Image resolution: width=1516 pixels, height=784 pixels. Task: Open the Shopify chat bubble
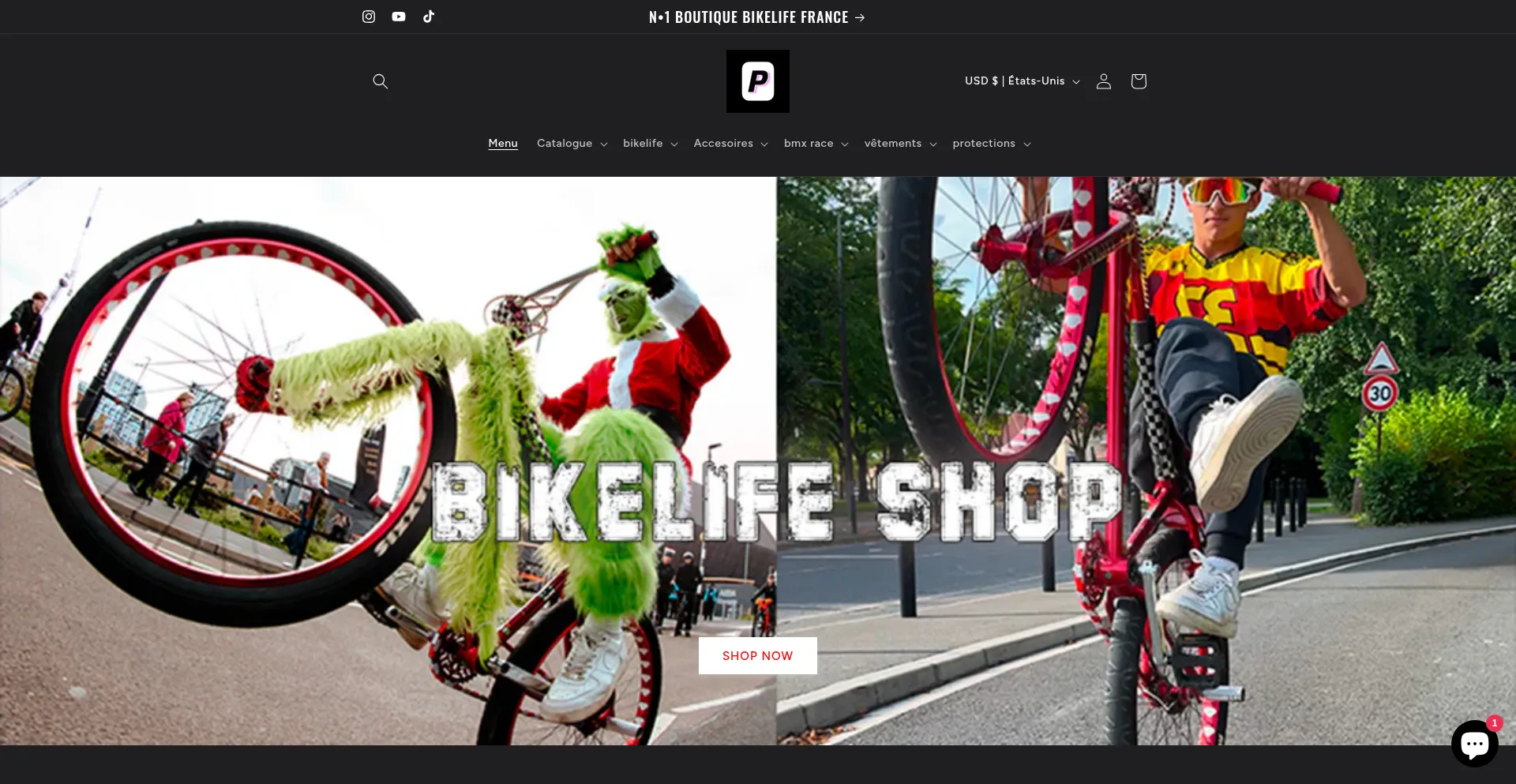pos(1473,743)
